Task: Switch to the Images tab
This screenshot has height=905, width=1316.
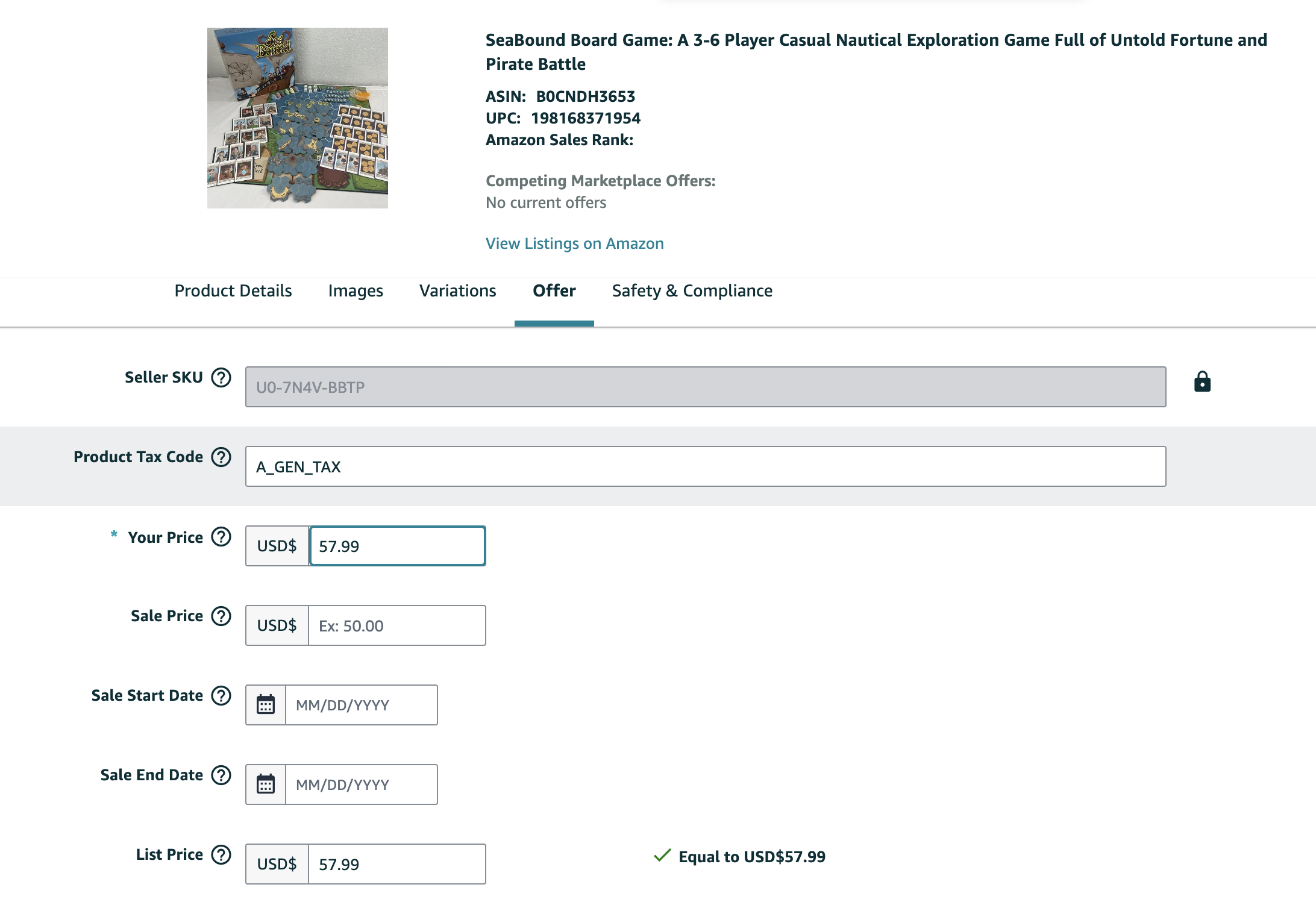Action: tap(356, 290)
